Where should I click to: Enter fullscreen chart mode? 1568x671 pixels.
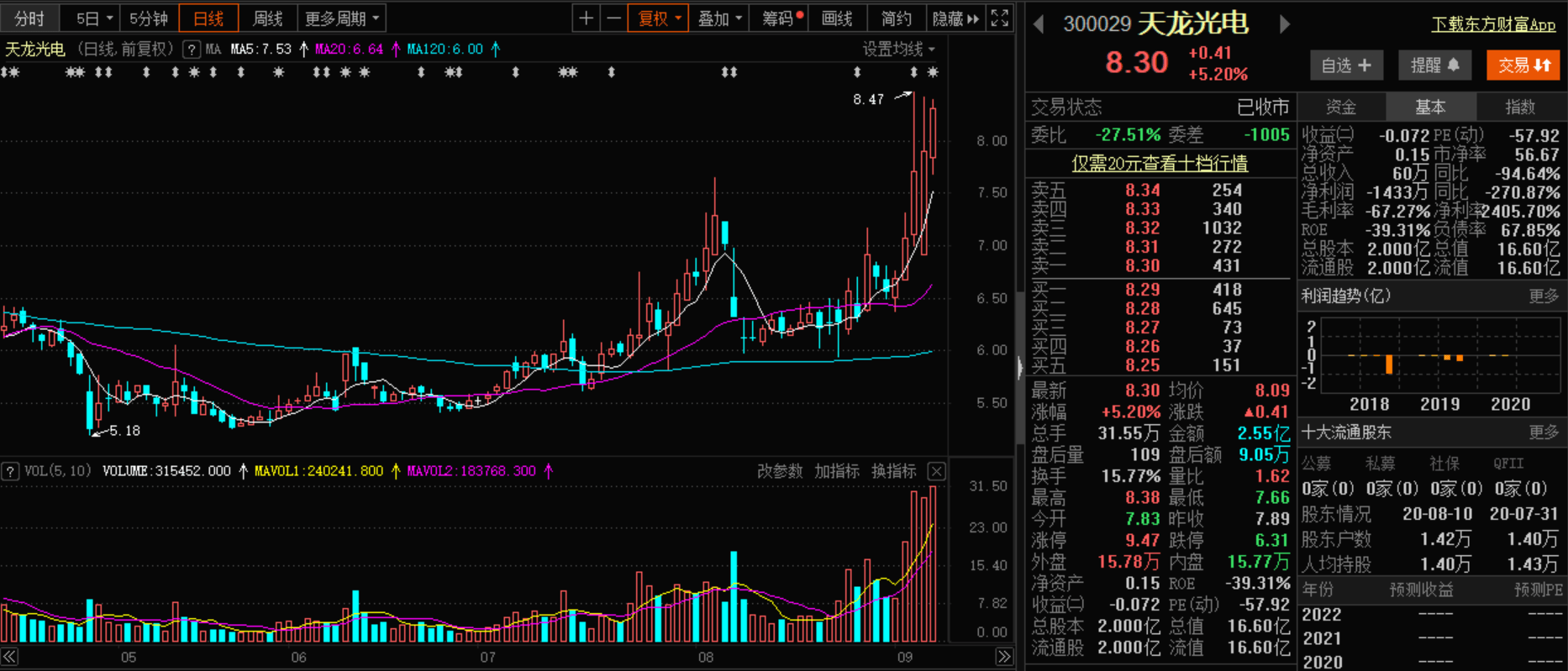[999, 18]
